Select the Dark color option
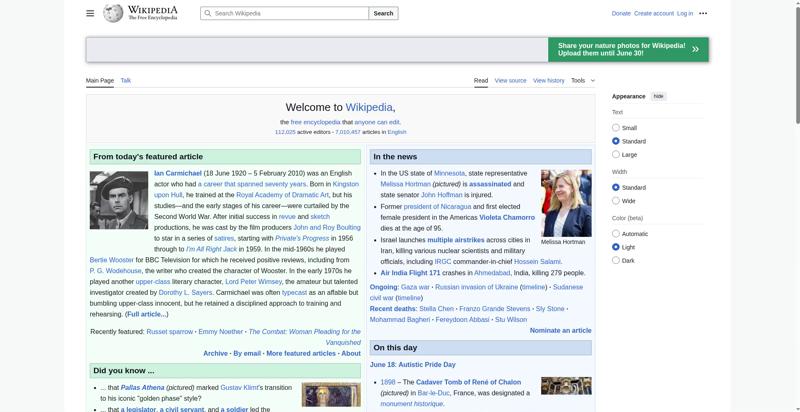The height and width of the screenshot is (412, 800). pyautogui.click(x=616, y=261)
